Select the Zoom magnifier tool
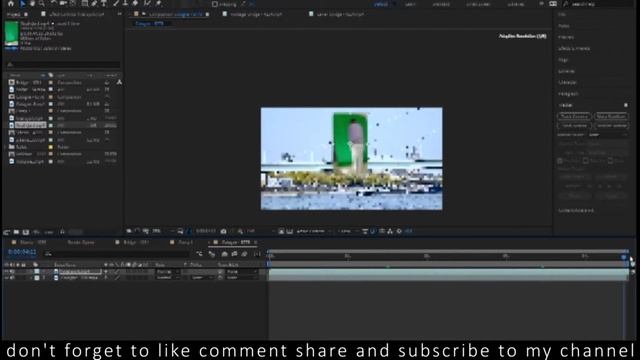Image resolution: width=640 pixels, height=360 pixels. click(x=42, y=4)
